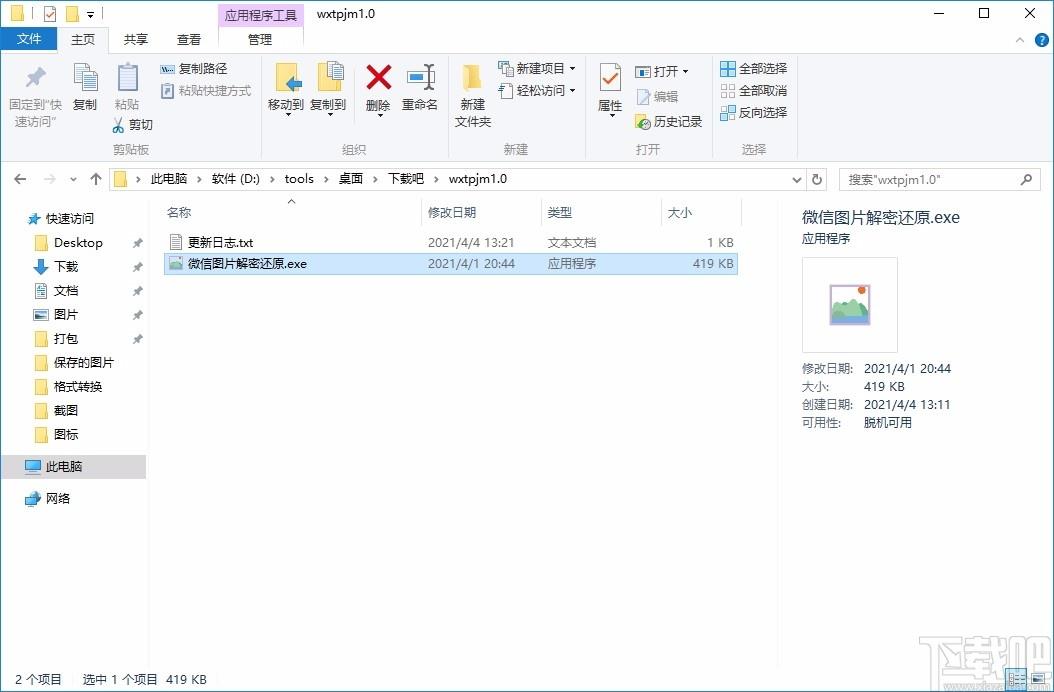Click the preview thumbnail in details pane
This screenshot has height=692, width=1054.
850,305
